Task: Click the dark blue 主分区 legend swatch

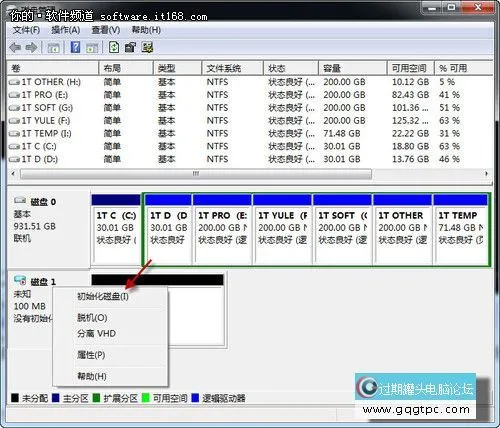Action: coord(56,398)
